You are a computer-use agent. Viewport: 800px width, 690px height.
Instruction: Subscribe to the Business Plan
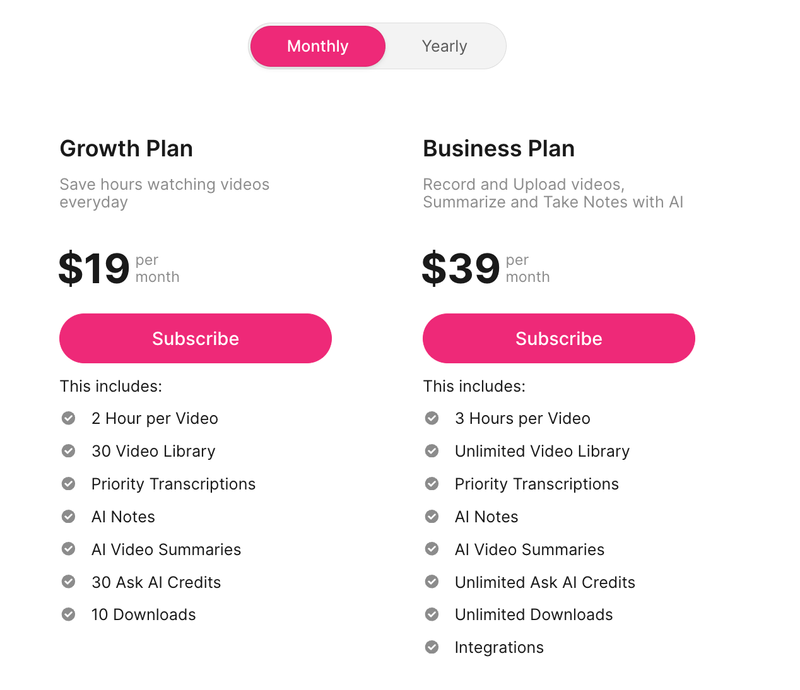coord(558,338)
